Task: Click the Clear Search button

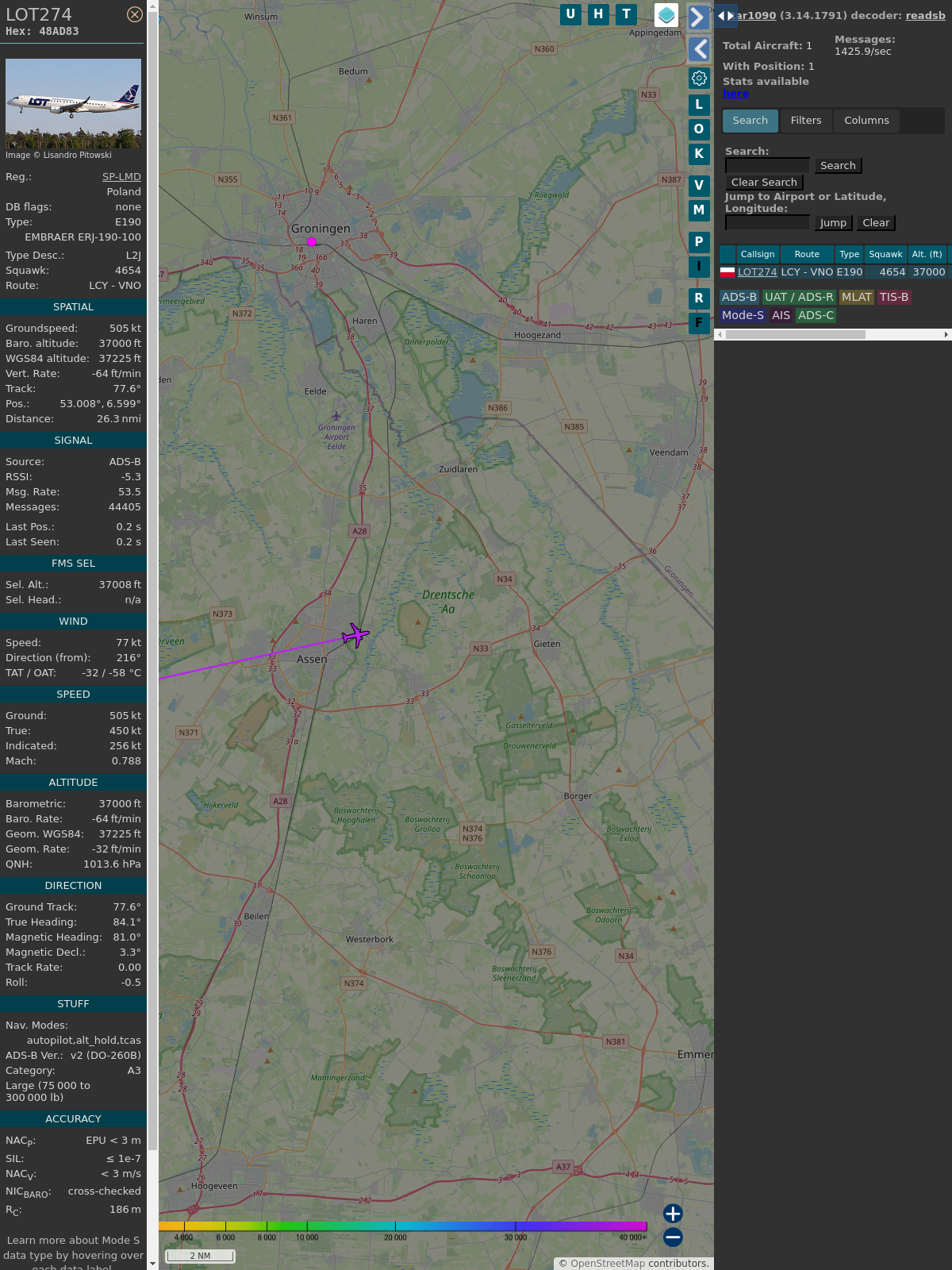Action: [x=764, y=182]
